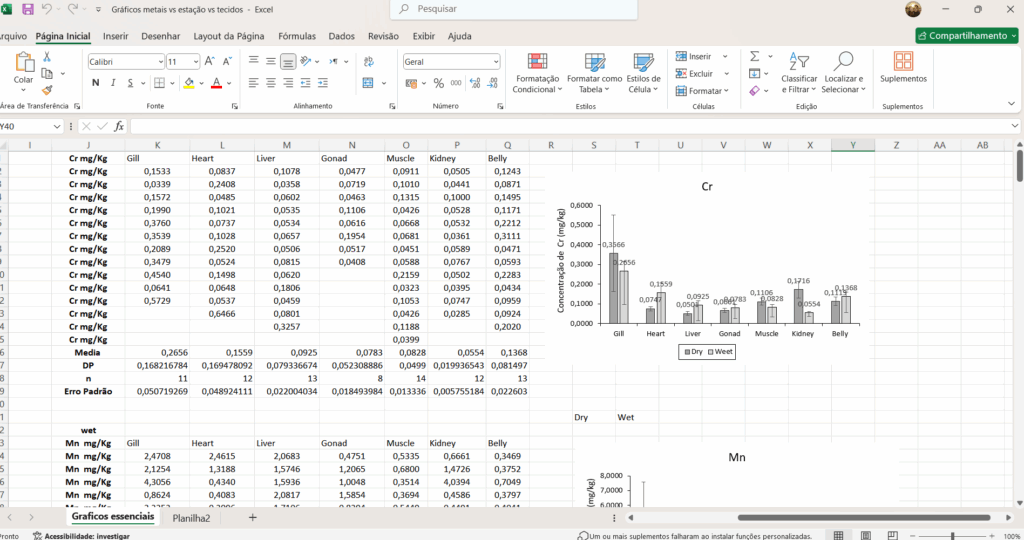
Task: Toggle the middle vertical align button
Action: [288, 61]
